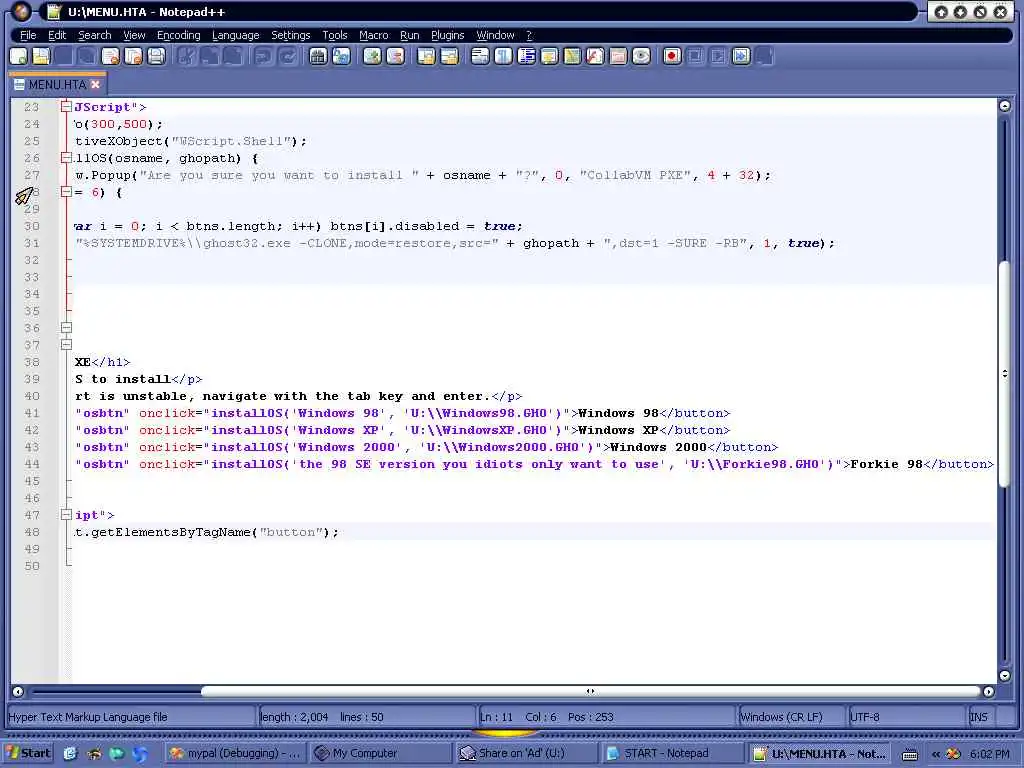Image resolution: width=1024 pixels, height=768 pixels.
Task: Open the Encoding menu
Action: [178, 35]
